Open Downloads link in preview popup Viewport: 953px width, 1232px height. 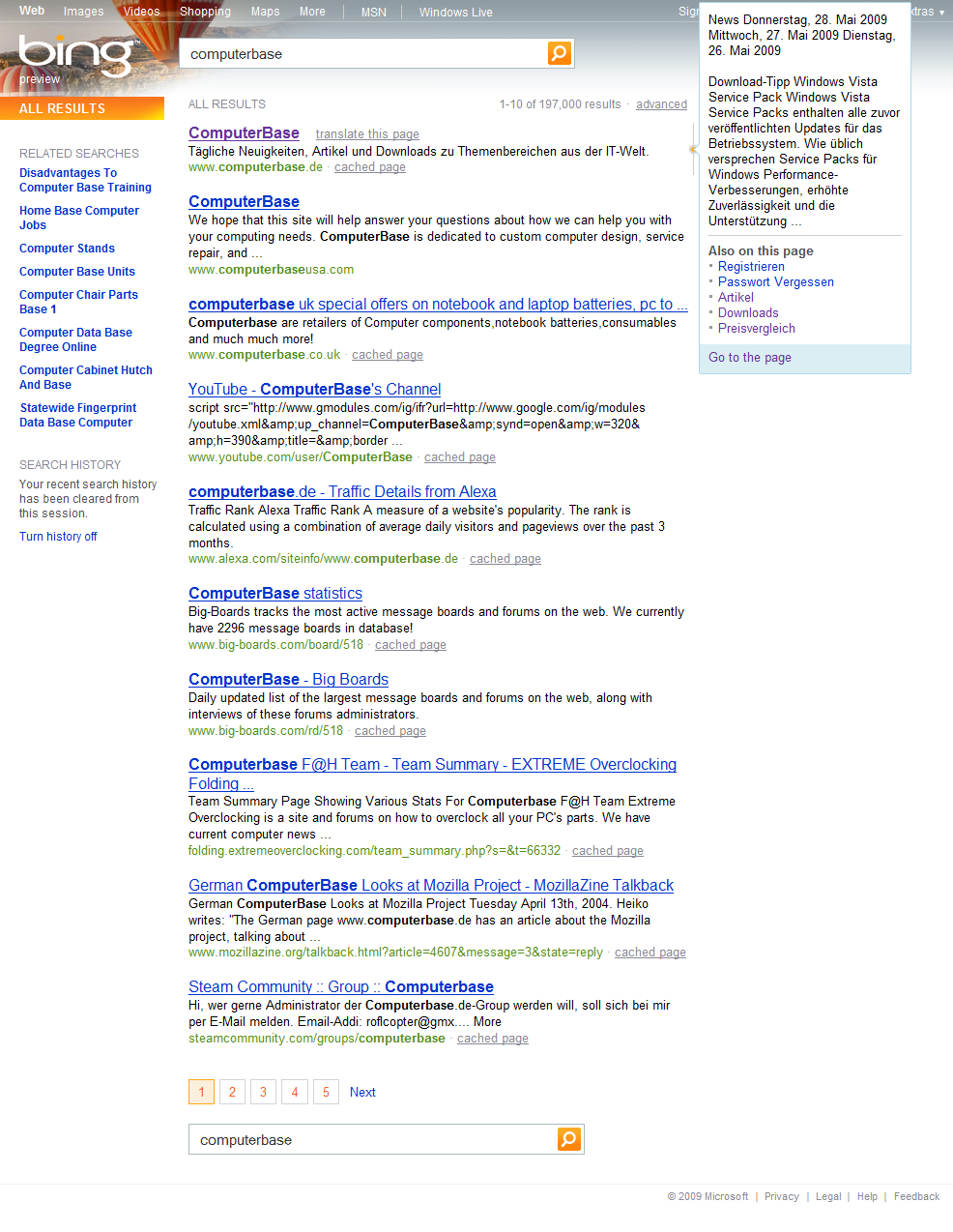(x=748, y=313)
